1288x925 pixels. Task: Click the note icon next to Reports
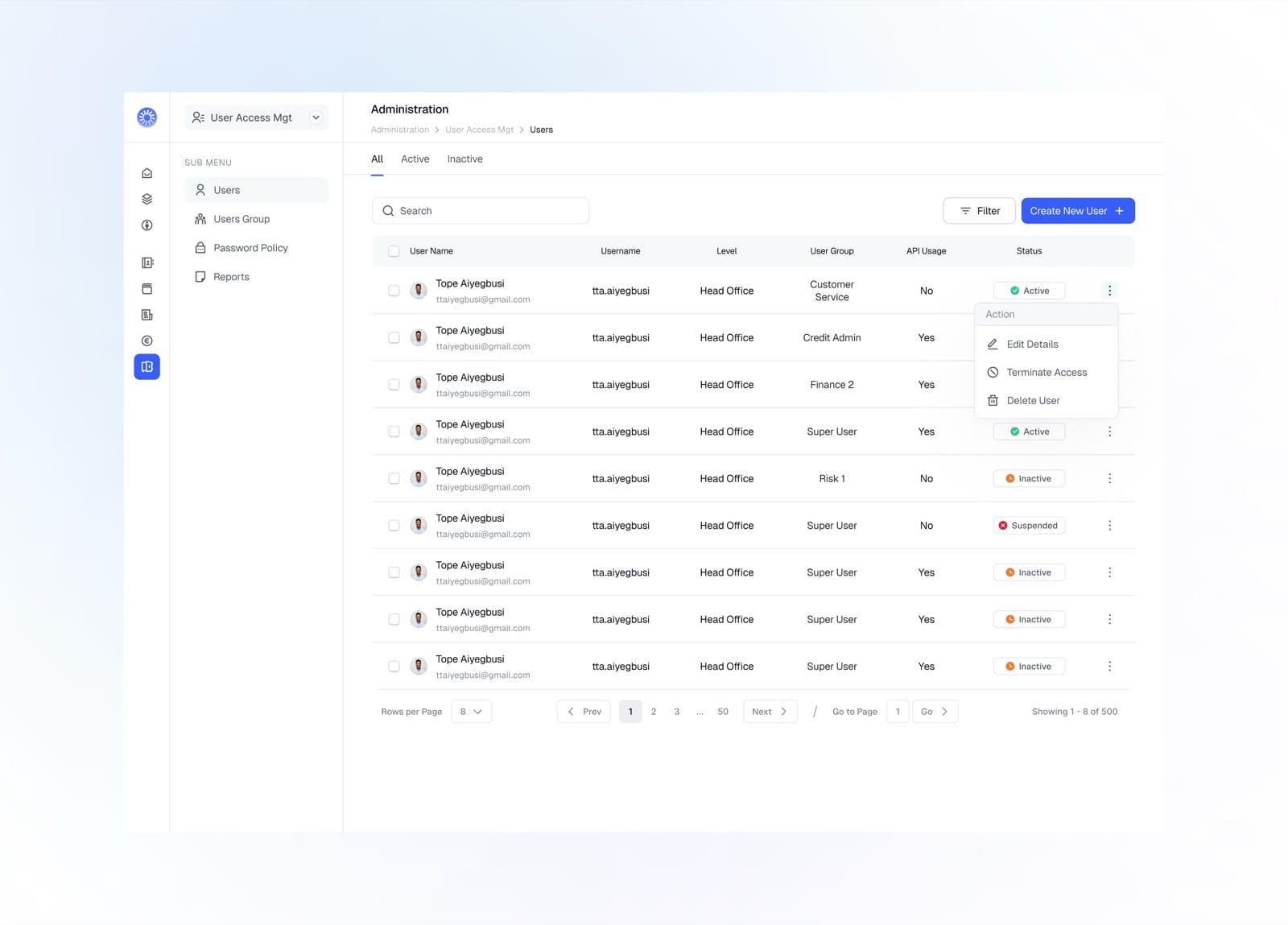coord(200,277)
